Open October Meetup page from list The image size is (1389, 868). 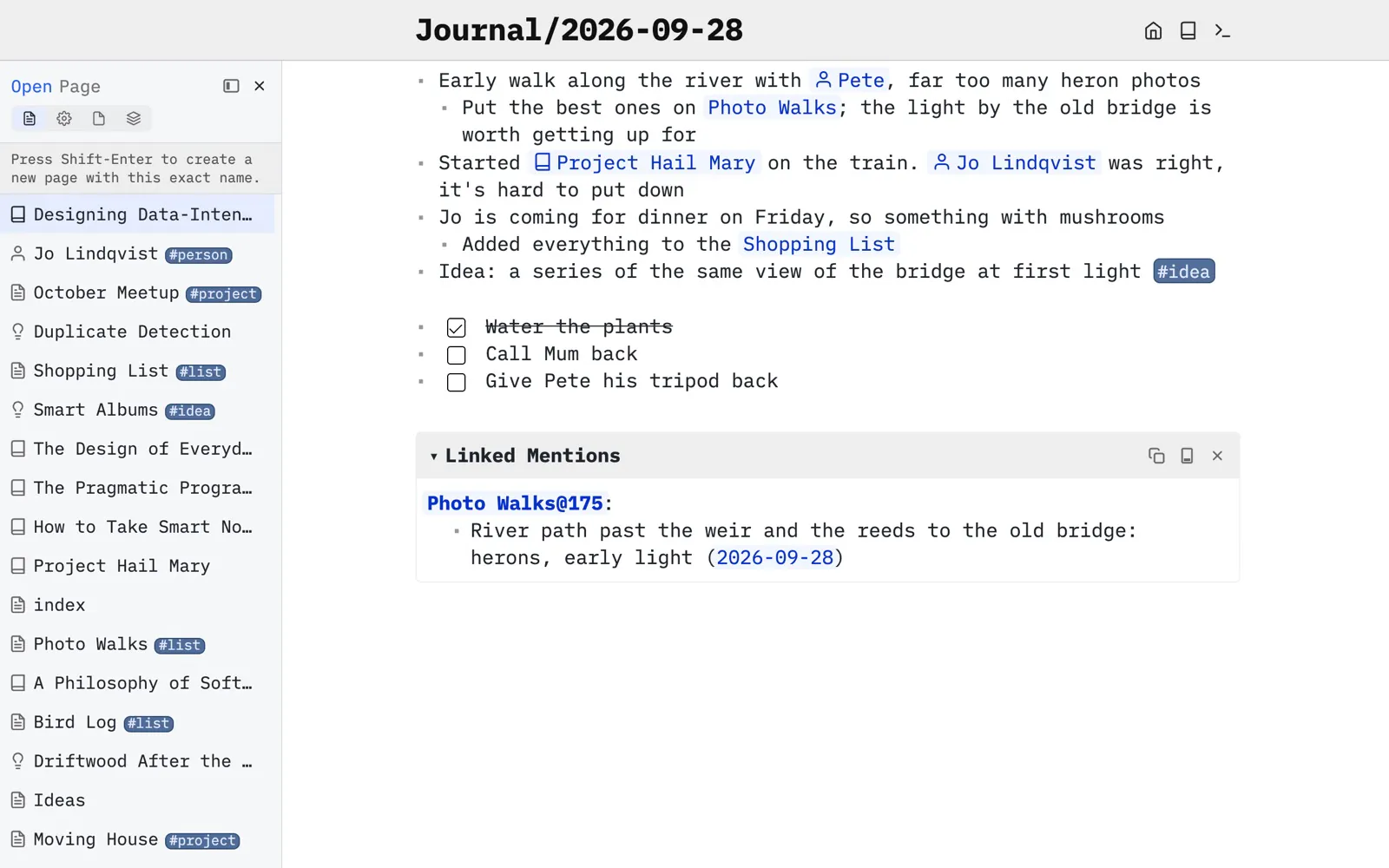click(x=137, y=293)
